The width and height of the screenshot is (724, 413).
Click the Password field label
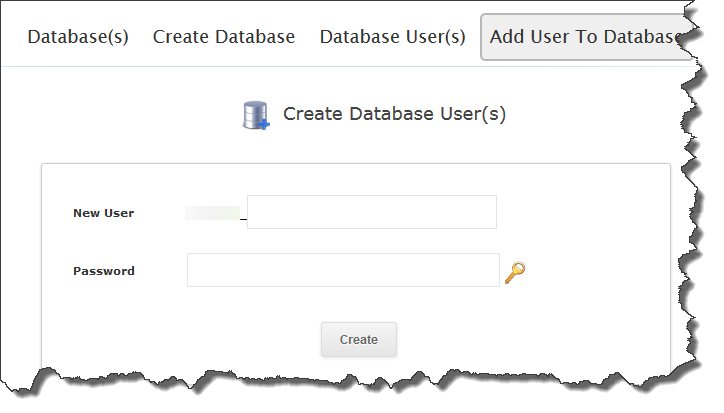(103, 271)
